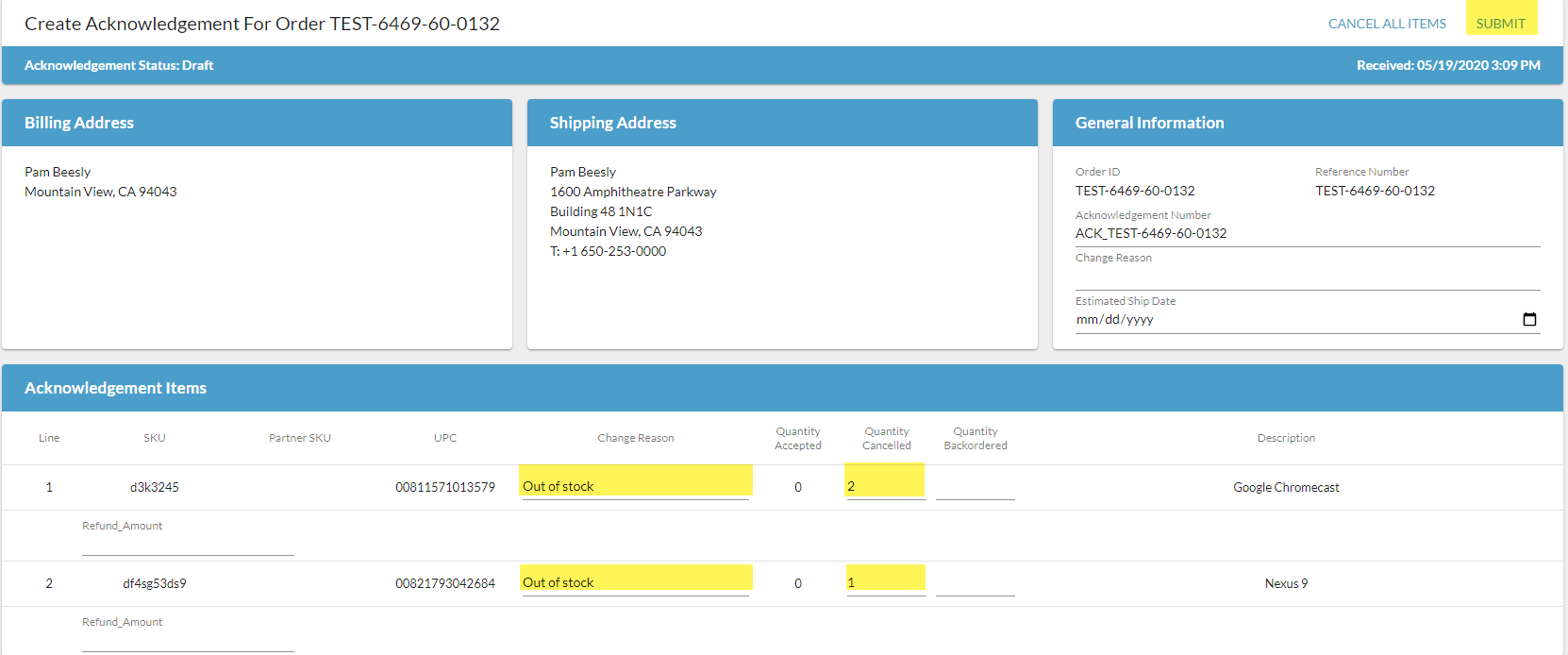This screenshot has height=655, width=1568.
Task: Click the Google Chromecast description cell
Action: [x=1285, y=487]
